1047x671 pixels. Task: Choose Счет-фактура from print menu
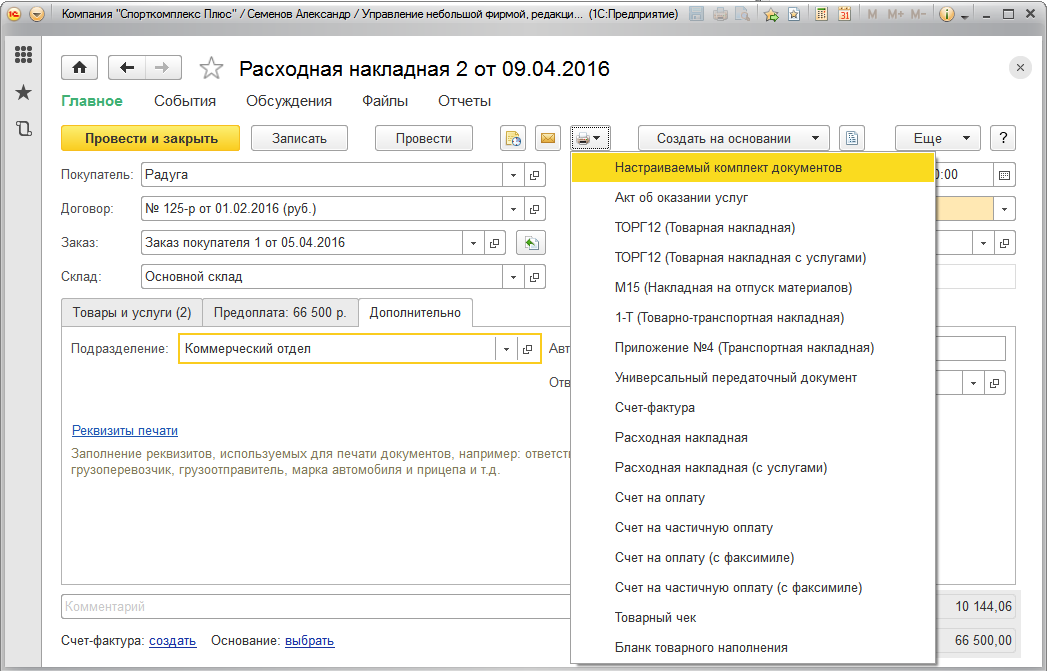point(655,408)
